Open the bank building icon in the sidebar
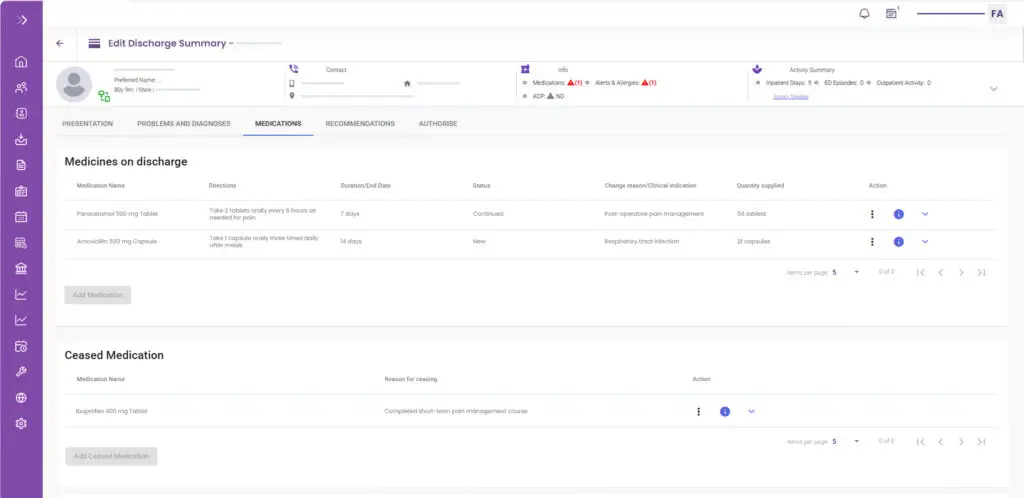The height and width of the screenshot is (498, 1024). [21, 268]
